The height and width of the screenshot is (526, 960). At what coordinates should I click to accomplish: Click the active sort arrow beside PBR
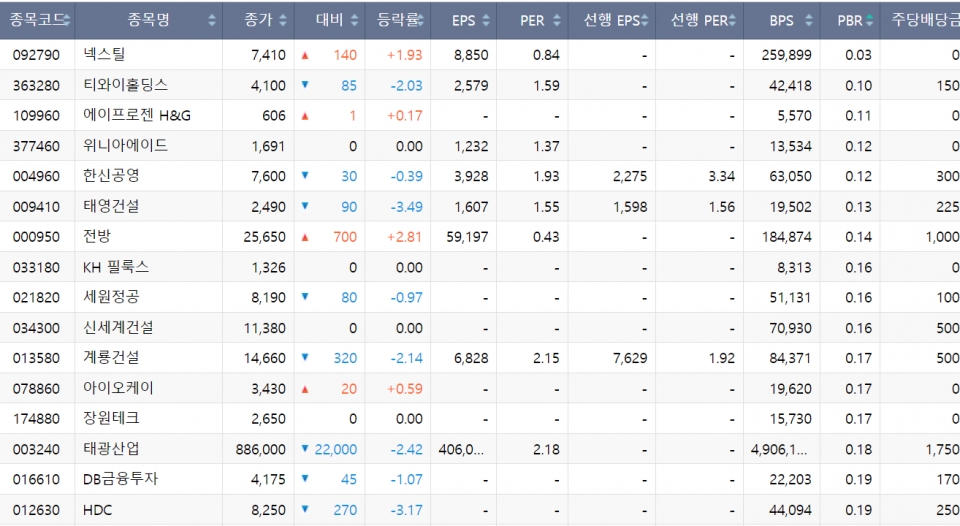point(869,20)
